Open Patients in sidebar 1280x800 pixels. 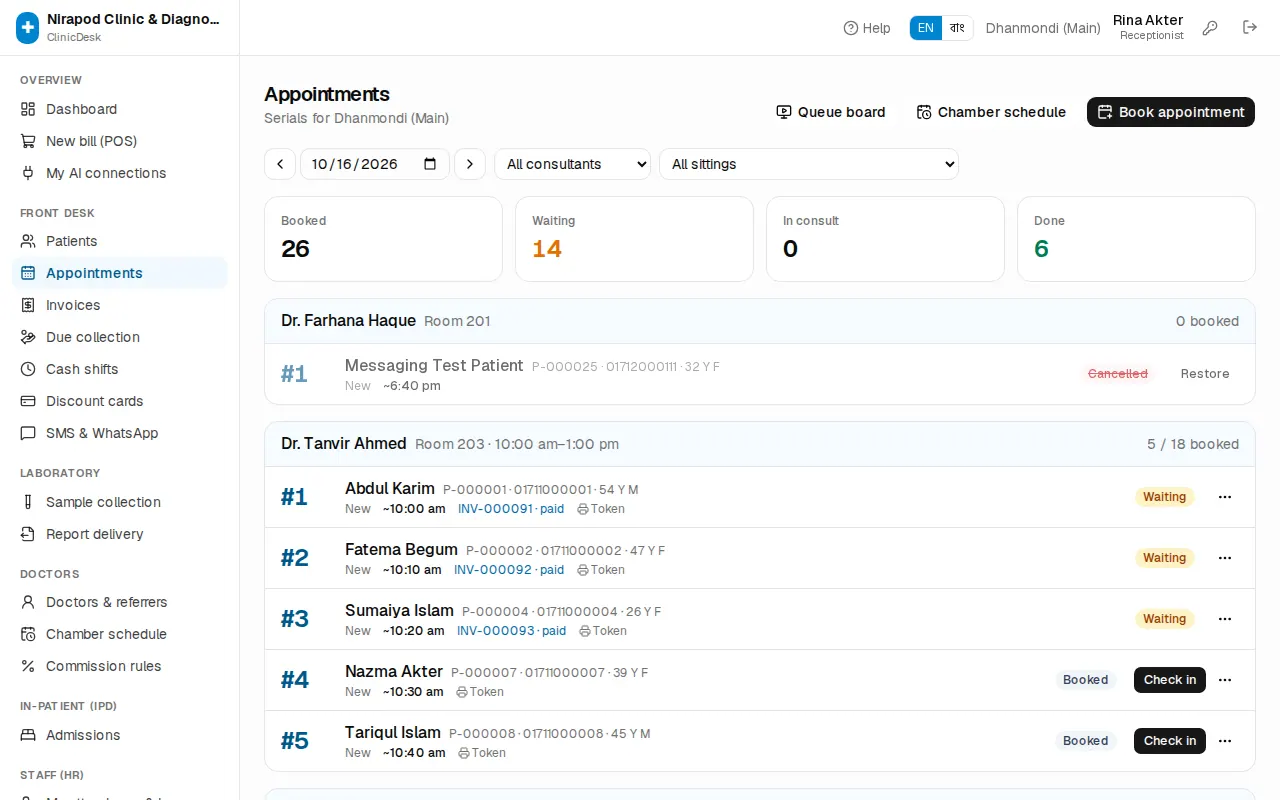(x=120, y=241)
